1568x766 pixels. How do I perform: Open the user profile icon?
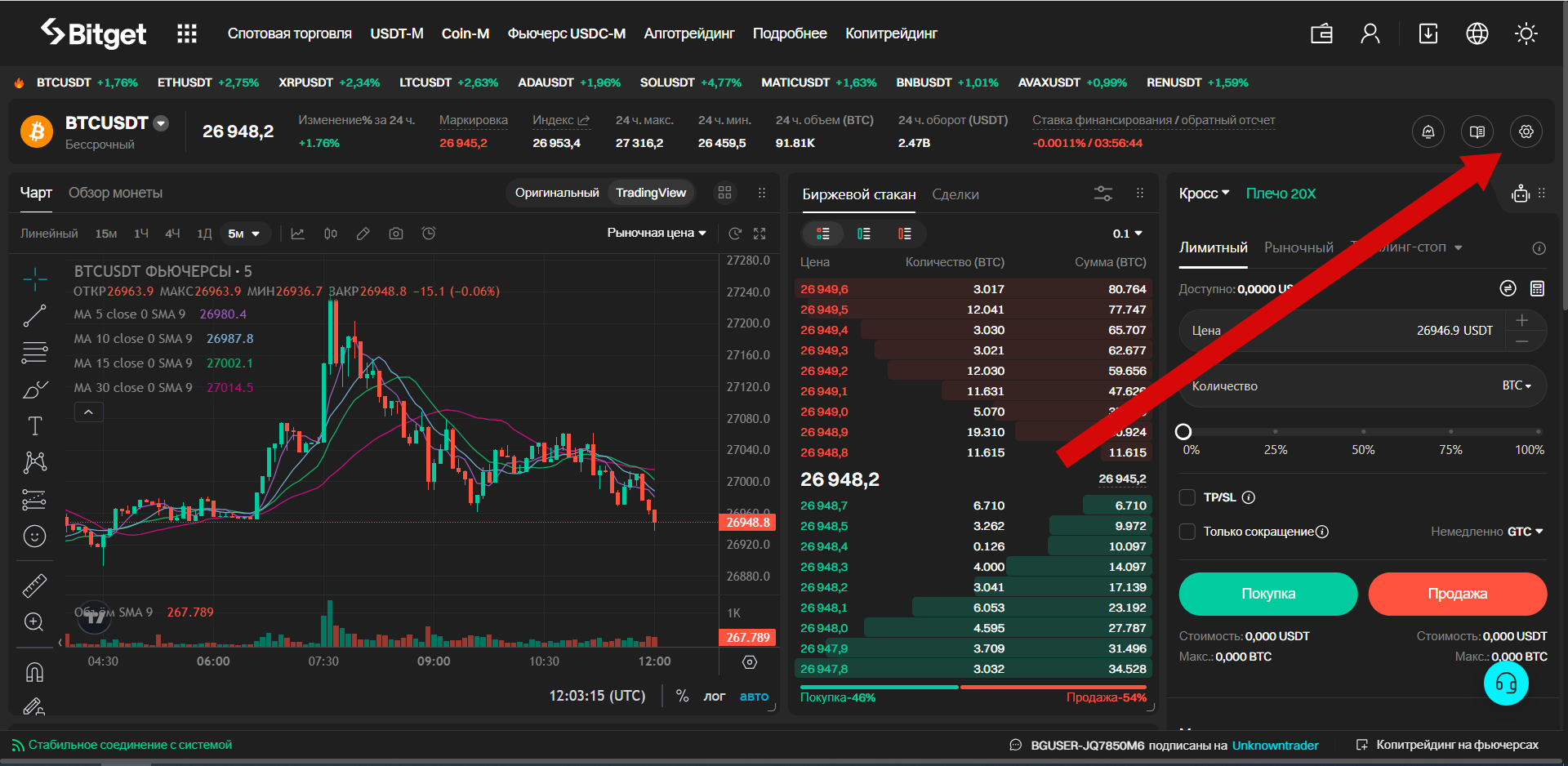[1370, 33]
